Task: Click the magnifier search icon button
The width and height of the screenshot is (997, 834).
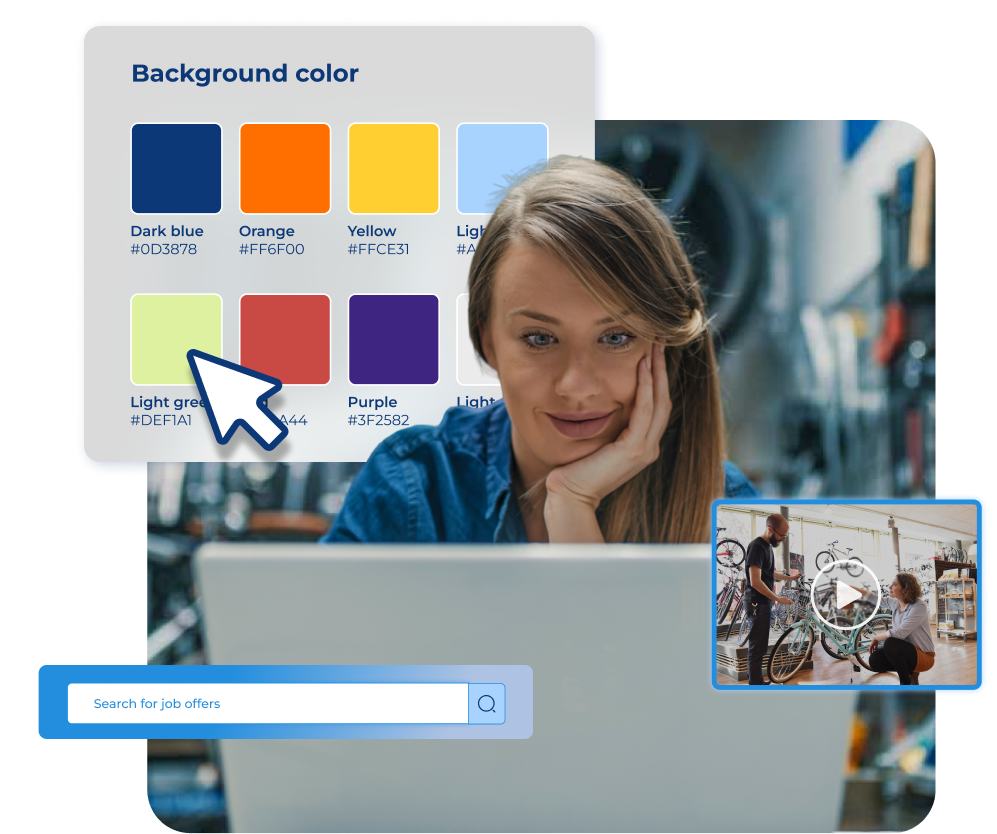Action: (487, 704)
